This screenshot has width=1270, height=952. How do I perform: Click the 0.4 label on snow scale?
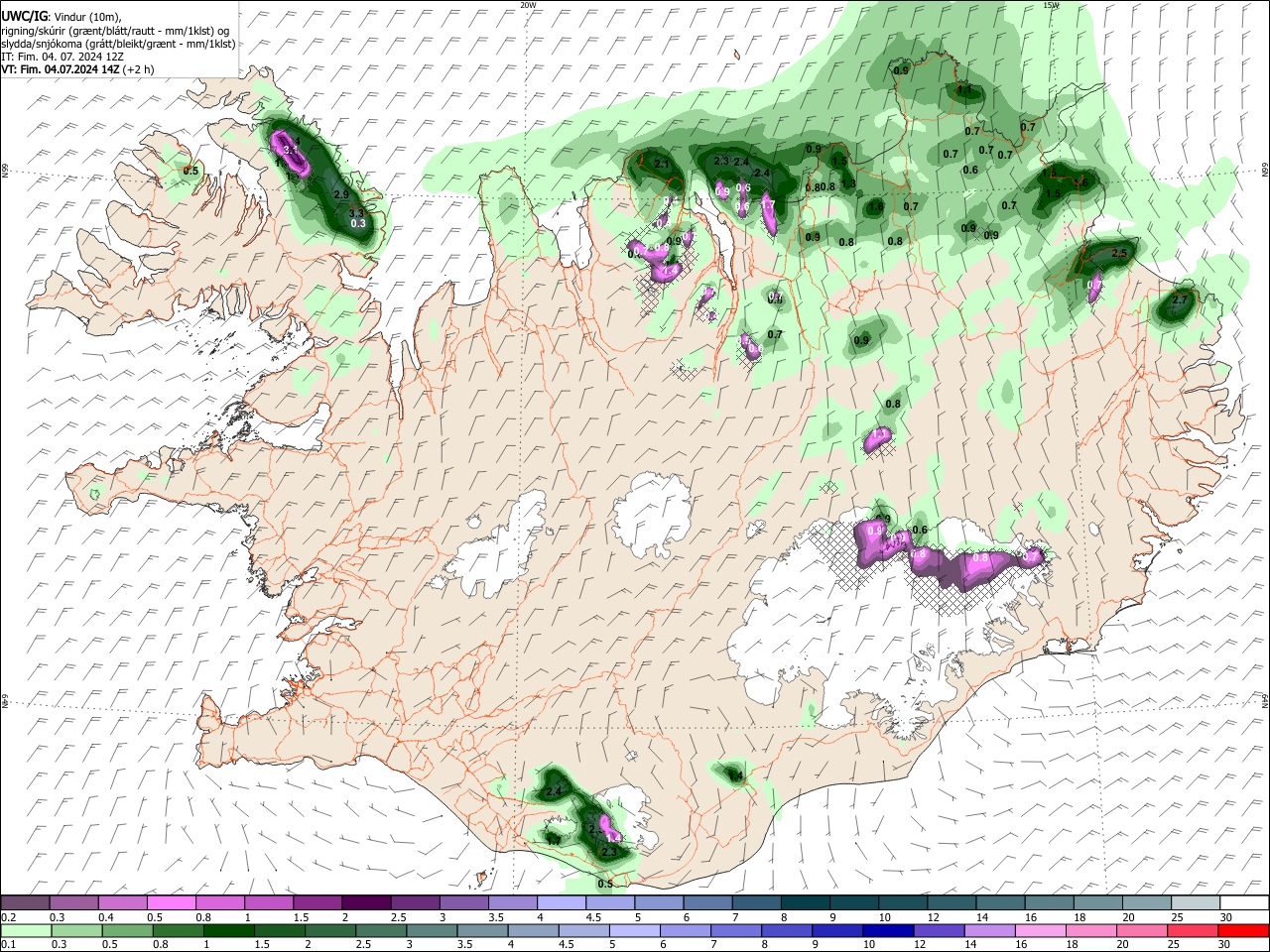[x=105, y=917]
